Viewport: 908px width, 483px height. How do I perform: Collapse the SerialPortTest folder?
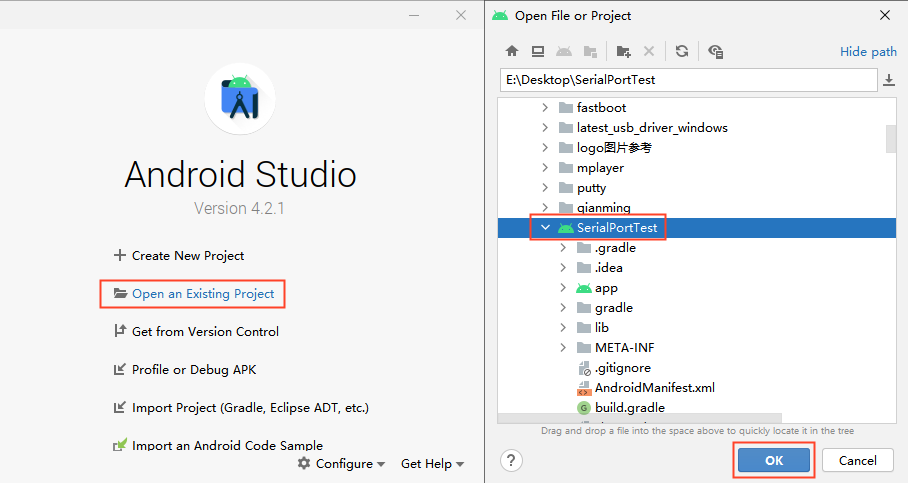(x=545, y=228)
